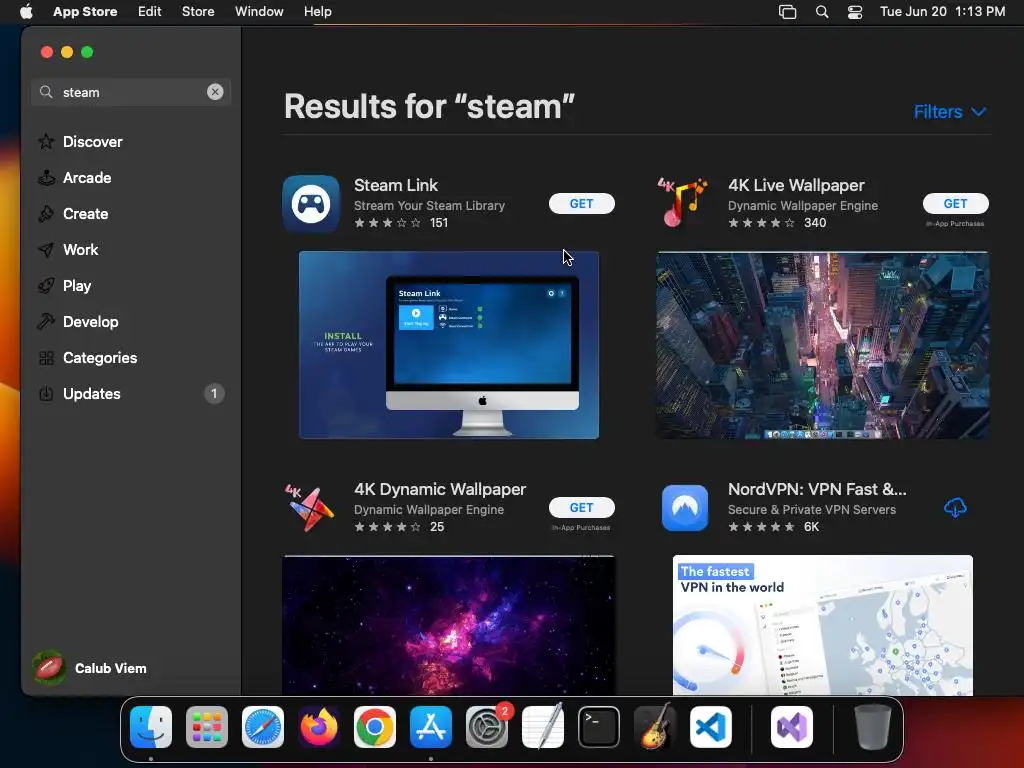Open the Apple menu

pyautogui.click(x=26, y=12)
